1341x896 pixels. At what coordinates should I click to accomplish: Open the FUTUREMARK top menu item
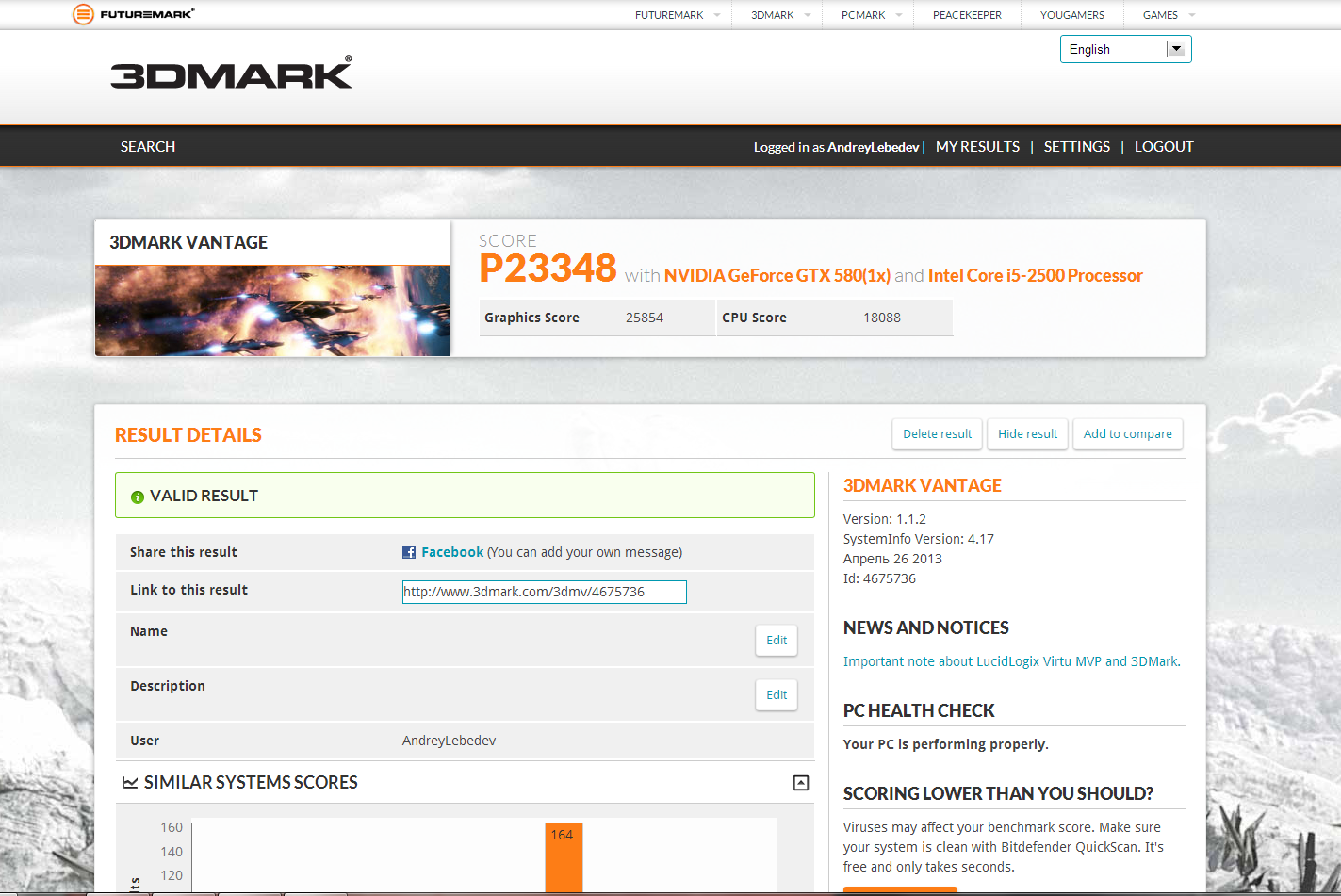(669, 15)
